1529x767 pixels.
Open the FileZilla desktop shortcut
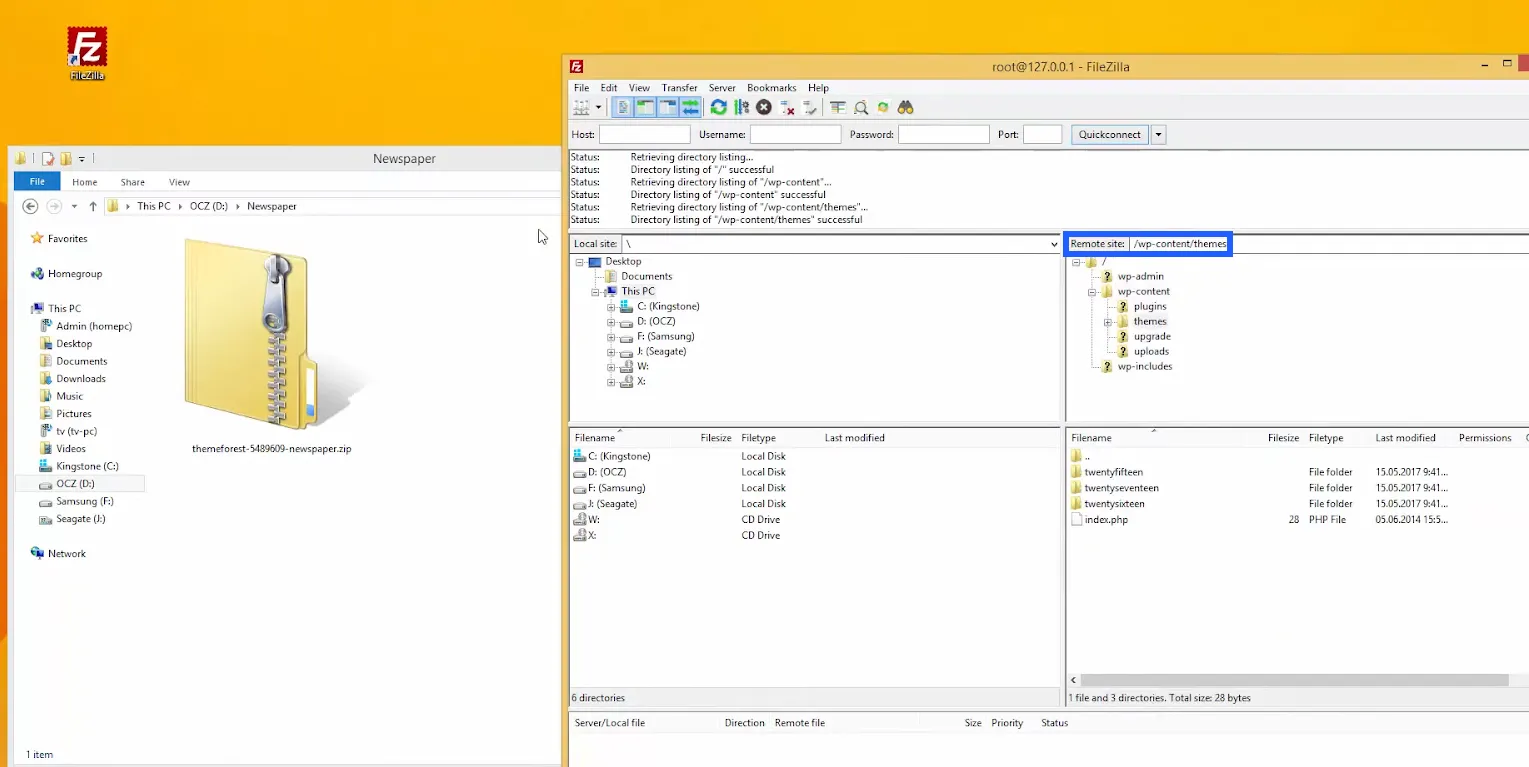click(87, 54)
